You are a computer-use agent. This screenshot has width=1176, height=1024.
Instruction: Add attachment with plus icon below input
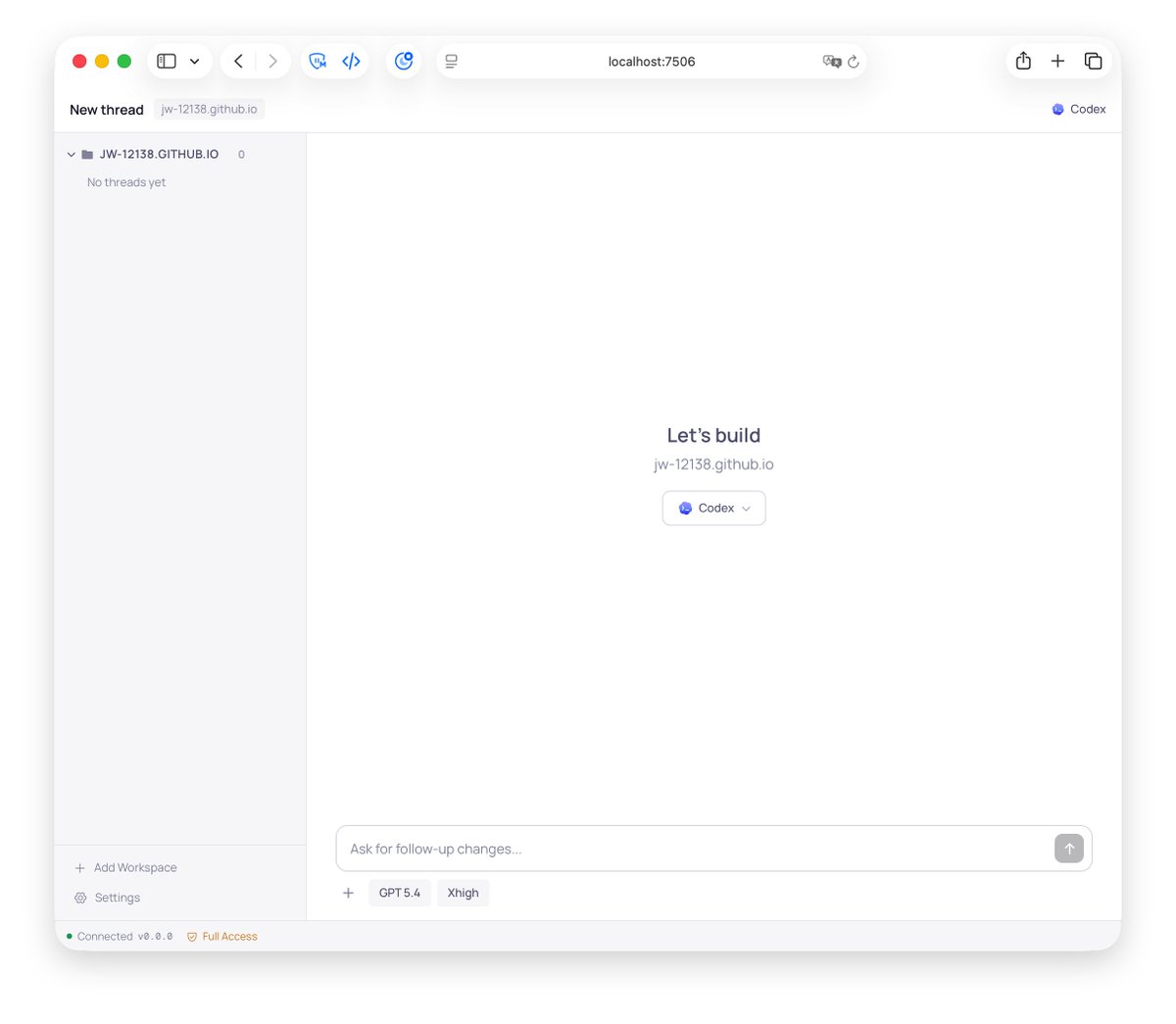click(348, 893)
